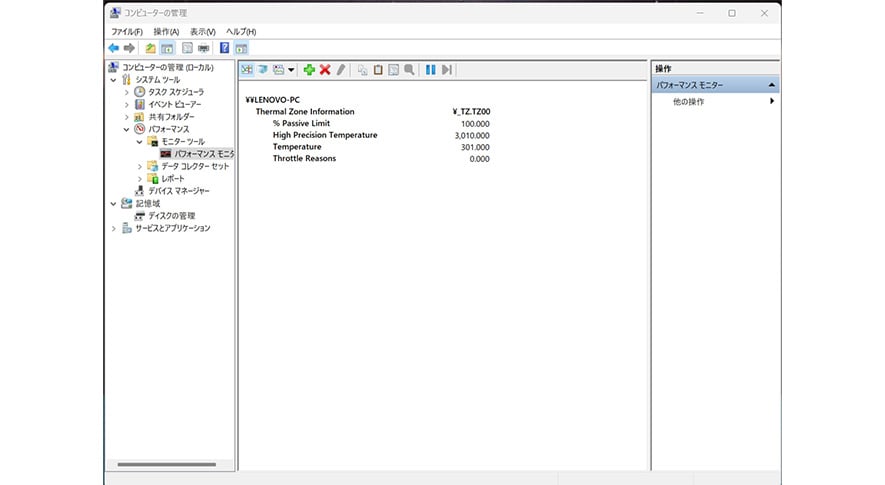Click the green plus Add counter icon
The height and width of the screenshot is (485, 885).
tap(309, 69)
